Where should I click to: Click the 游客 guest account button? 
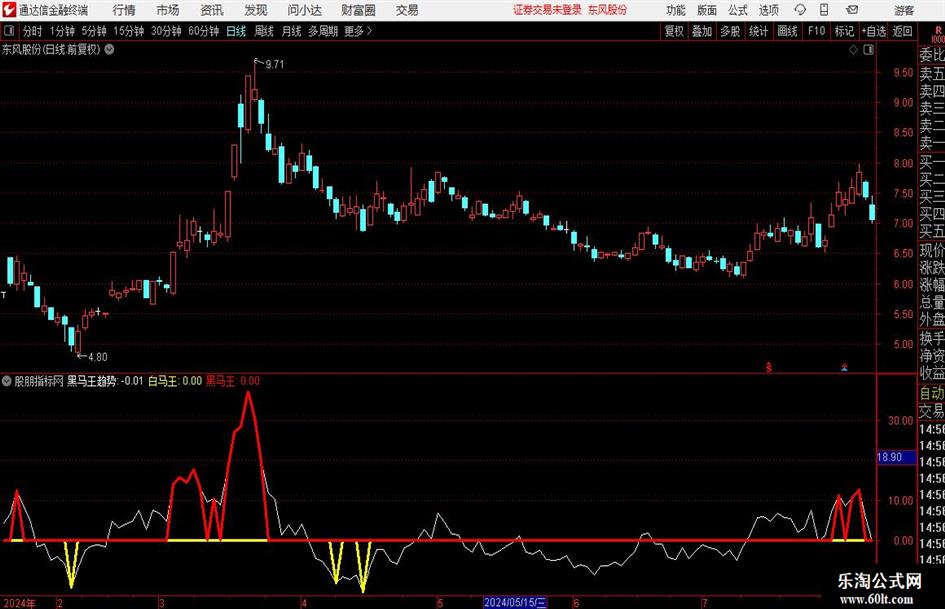tap(904, 10)
